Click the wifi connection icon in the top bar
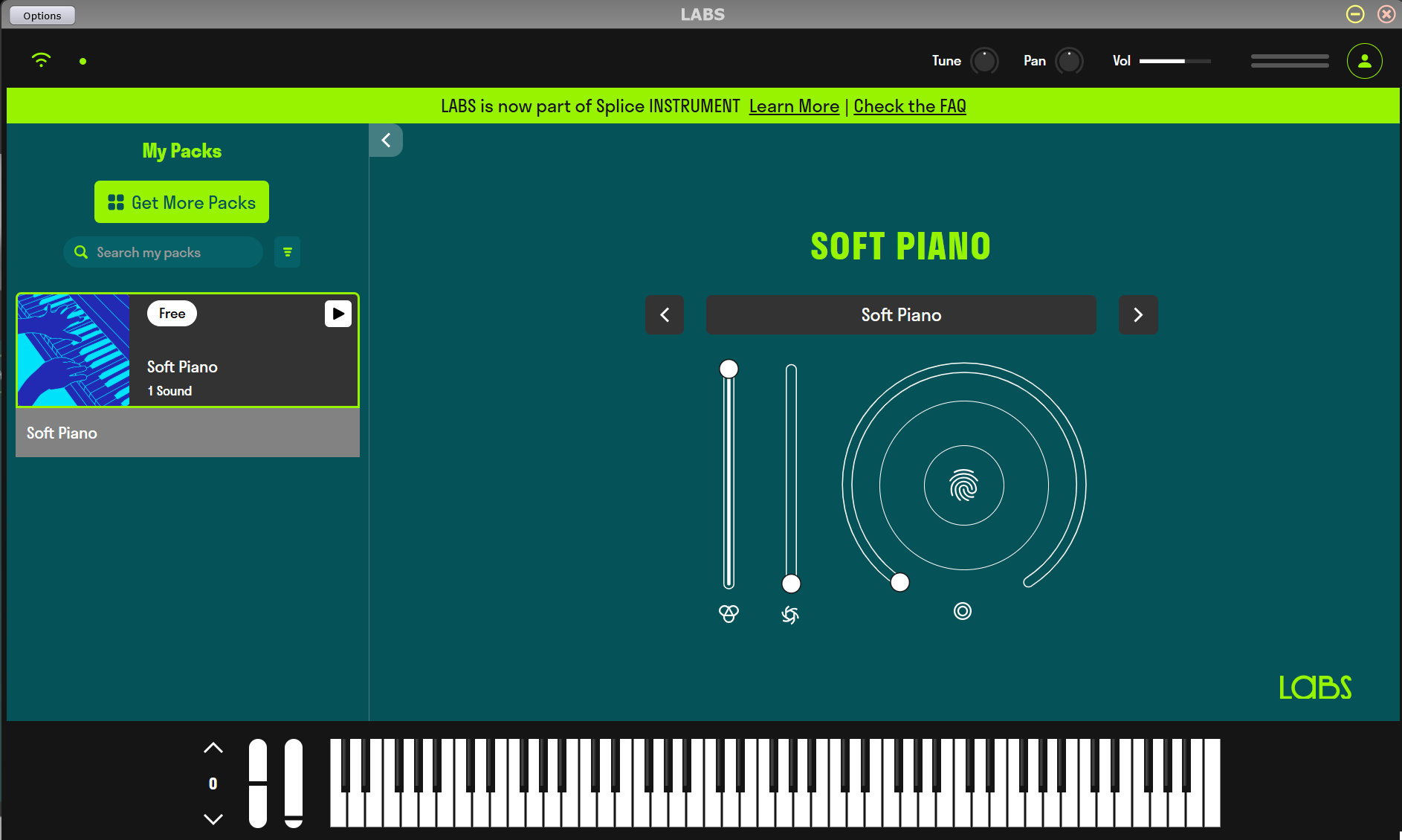Image resolution: width=1402 pixels, height=840 pixels. pos(41,60)
